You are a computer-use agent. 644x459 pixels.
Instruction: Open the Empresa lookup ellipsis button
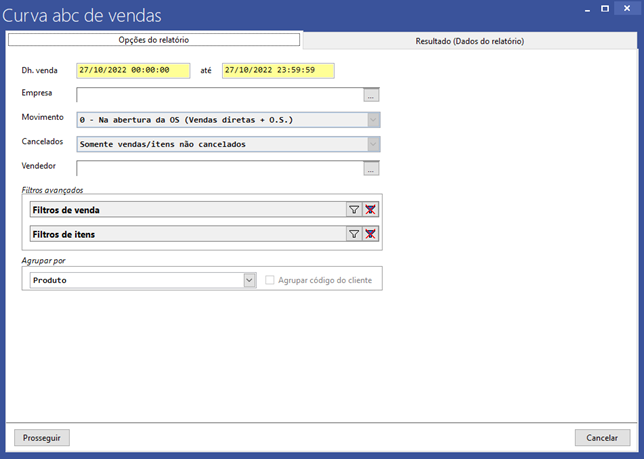[x=372, y=96]
